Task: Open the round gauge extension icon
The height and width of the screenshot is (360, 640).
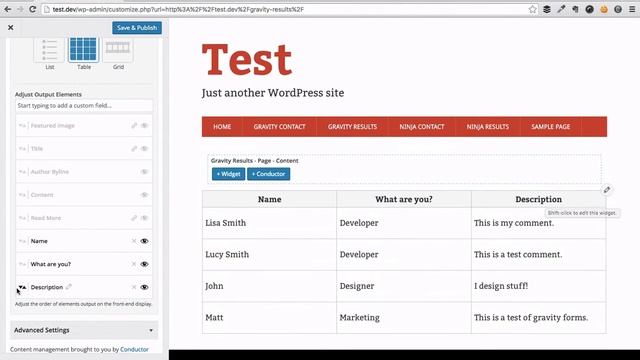Action: coord(589,9)
